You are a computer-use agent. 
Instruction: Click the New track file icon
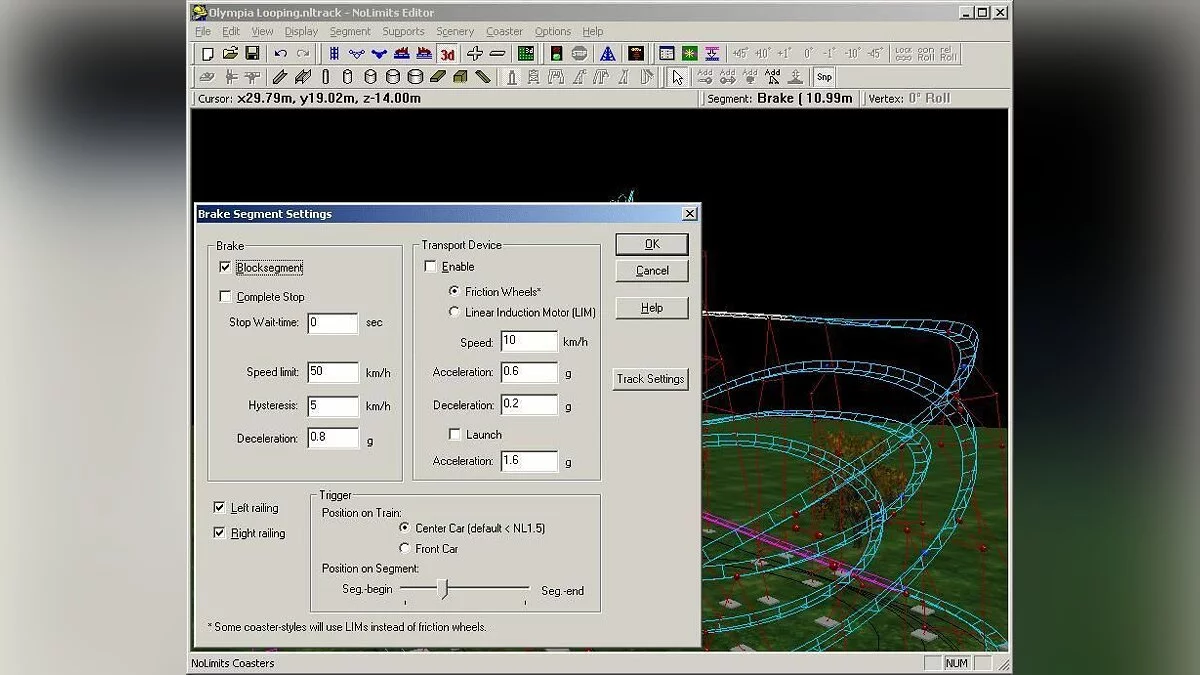point(208,53)
